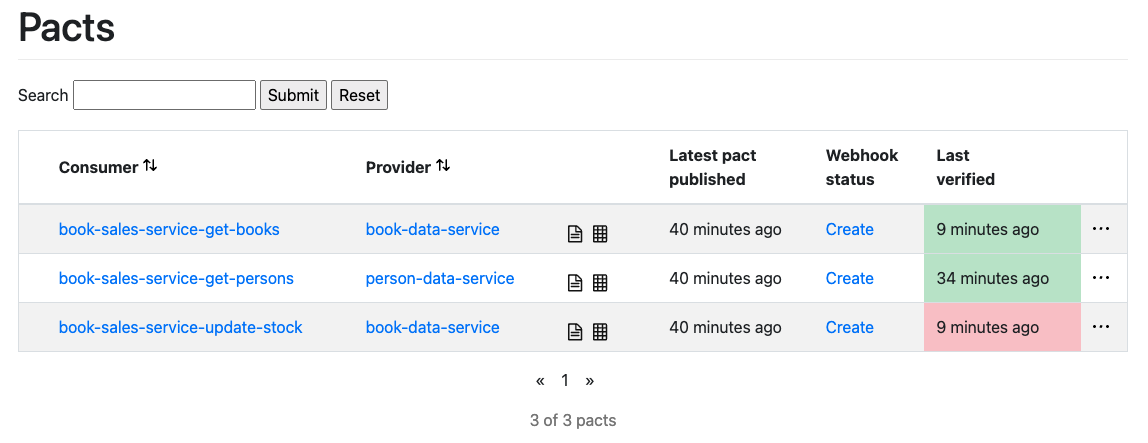The image size is (1148, 443).
Task: Open matrix grid icon in get-persons row
Action: (x=600, y=283)
